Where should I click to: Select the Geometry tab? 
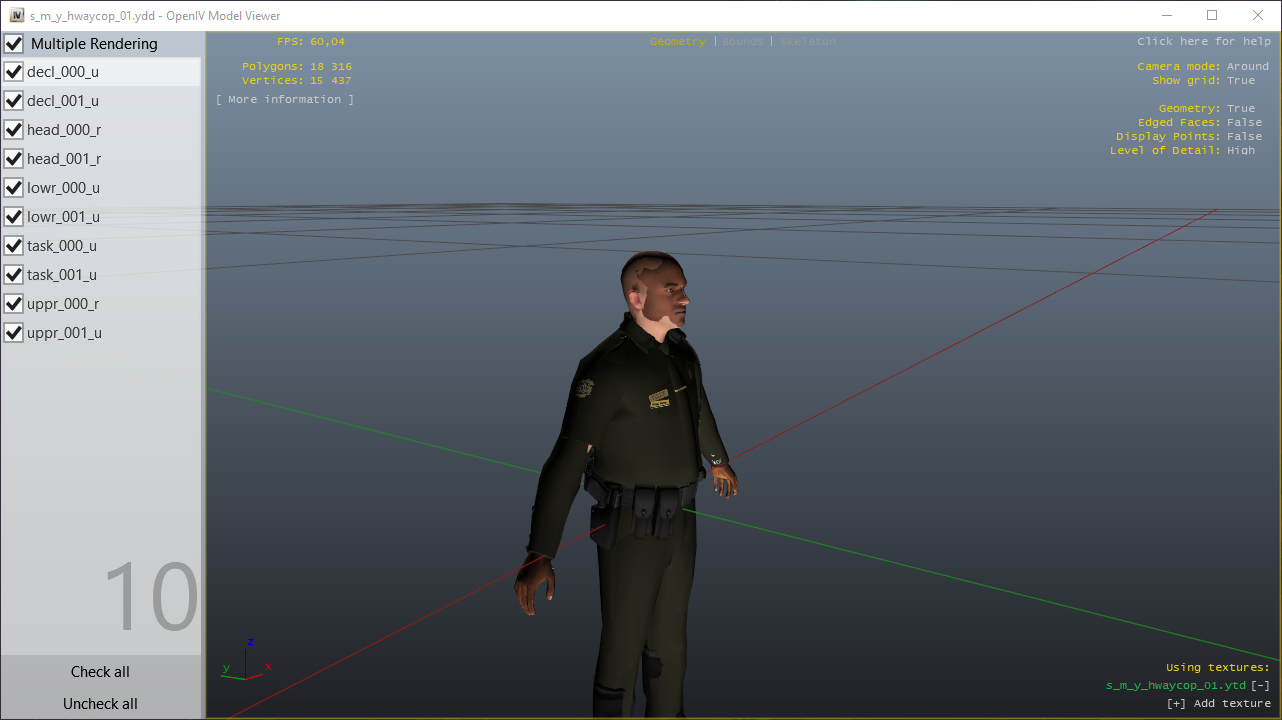click(677, 42)
